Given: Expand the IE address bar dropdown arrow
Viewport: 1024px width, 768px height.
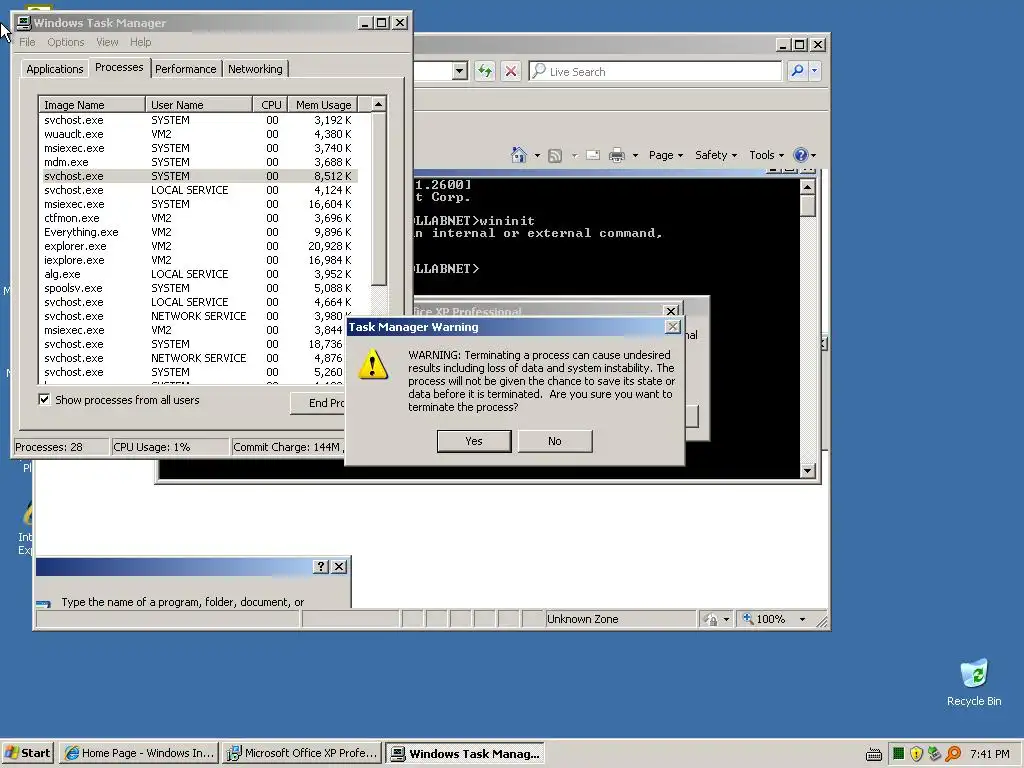Looking at the screenshot, I should pyautogui.click(x=460, y=71).
